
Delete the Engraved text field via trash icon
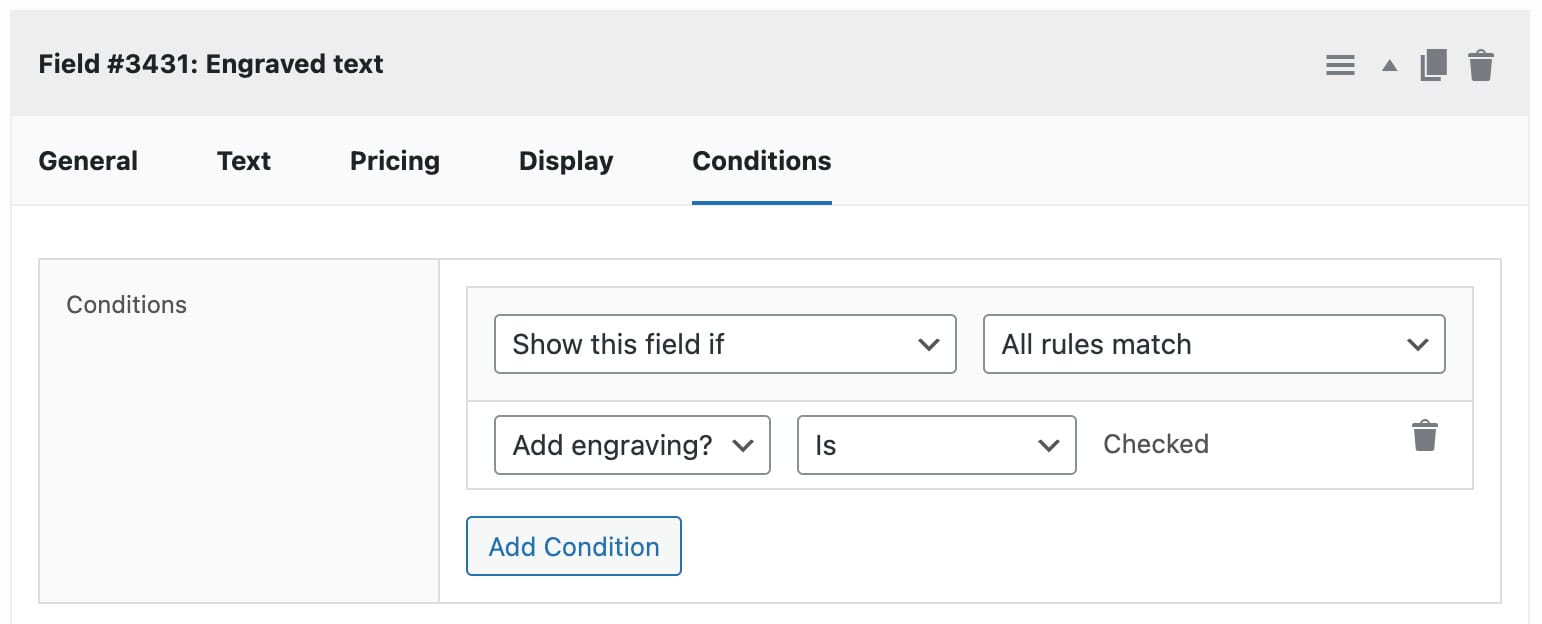point(1482,64)
